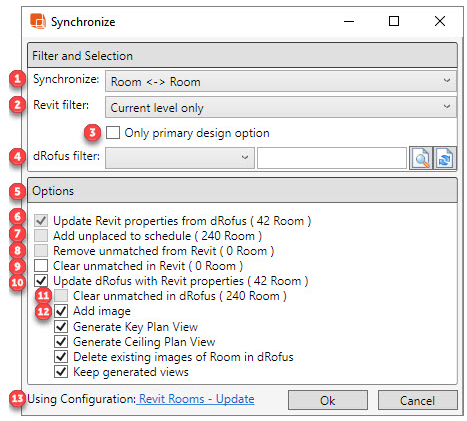Toggle Clear unmatched in Revit checkbox
This screenshot has width=467, height=421.
(41, 266)
